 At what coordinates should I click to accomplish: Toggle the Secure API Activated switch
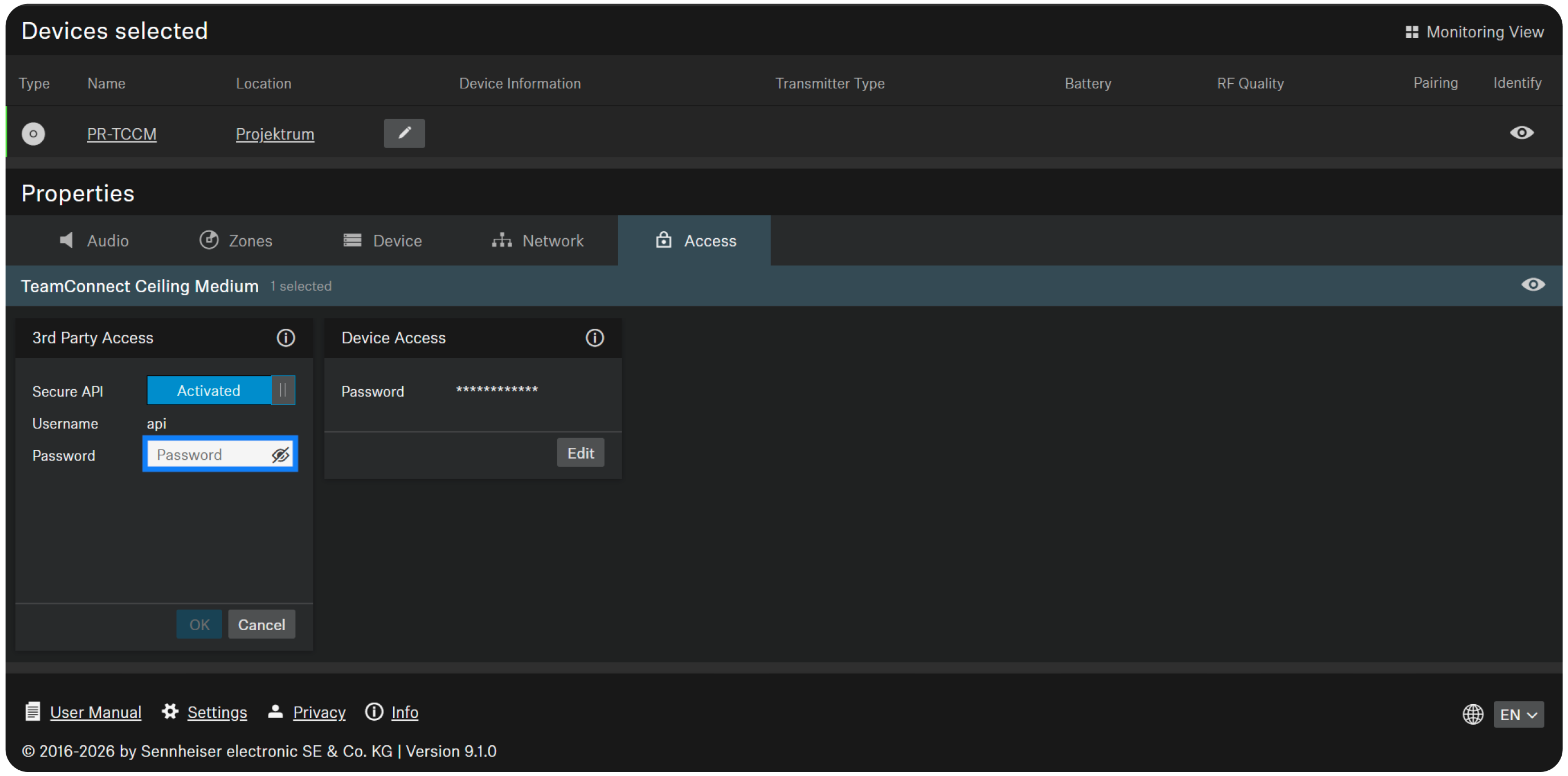[x=221, y=391]
